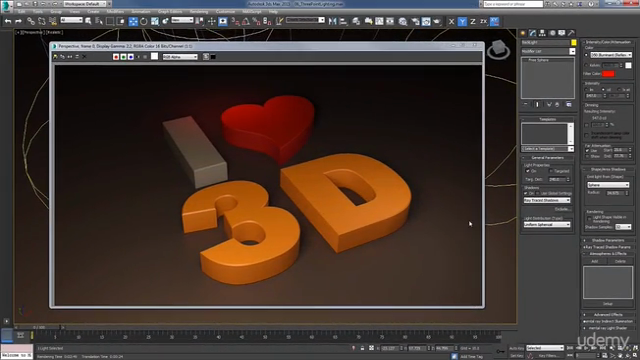
Task: Click the Delete button under Atmospheres & Effects
Action: coord(620,261)
